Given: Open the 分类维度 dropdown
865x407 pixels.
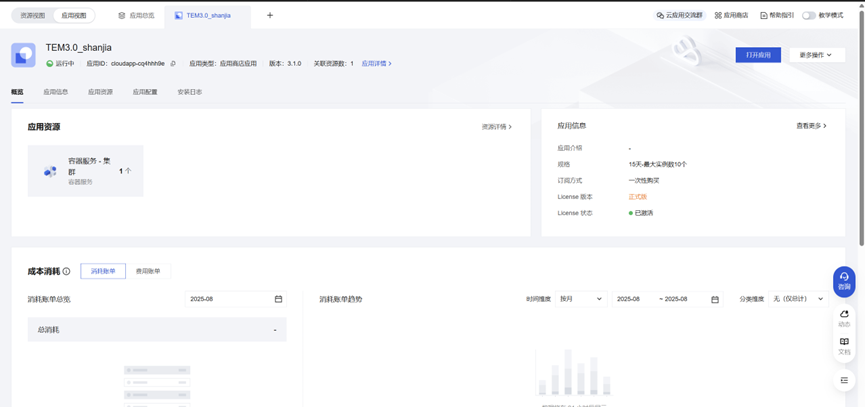Looking at the screenshot, I should (797, 299).
